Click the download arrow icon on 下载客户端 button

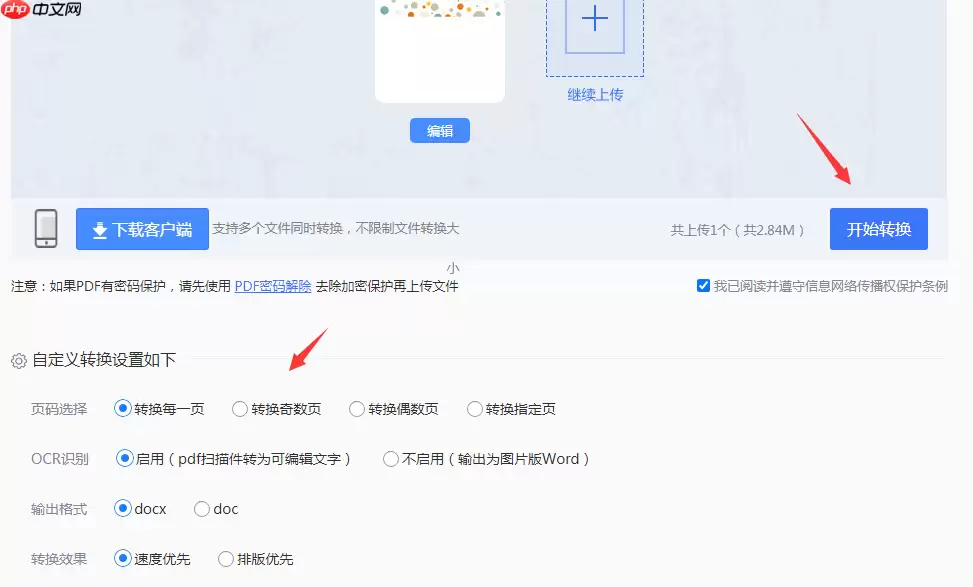click(x=98, y=229)
